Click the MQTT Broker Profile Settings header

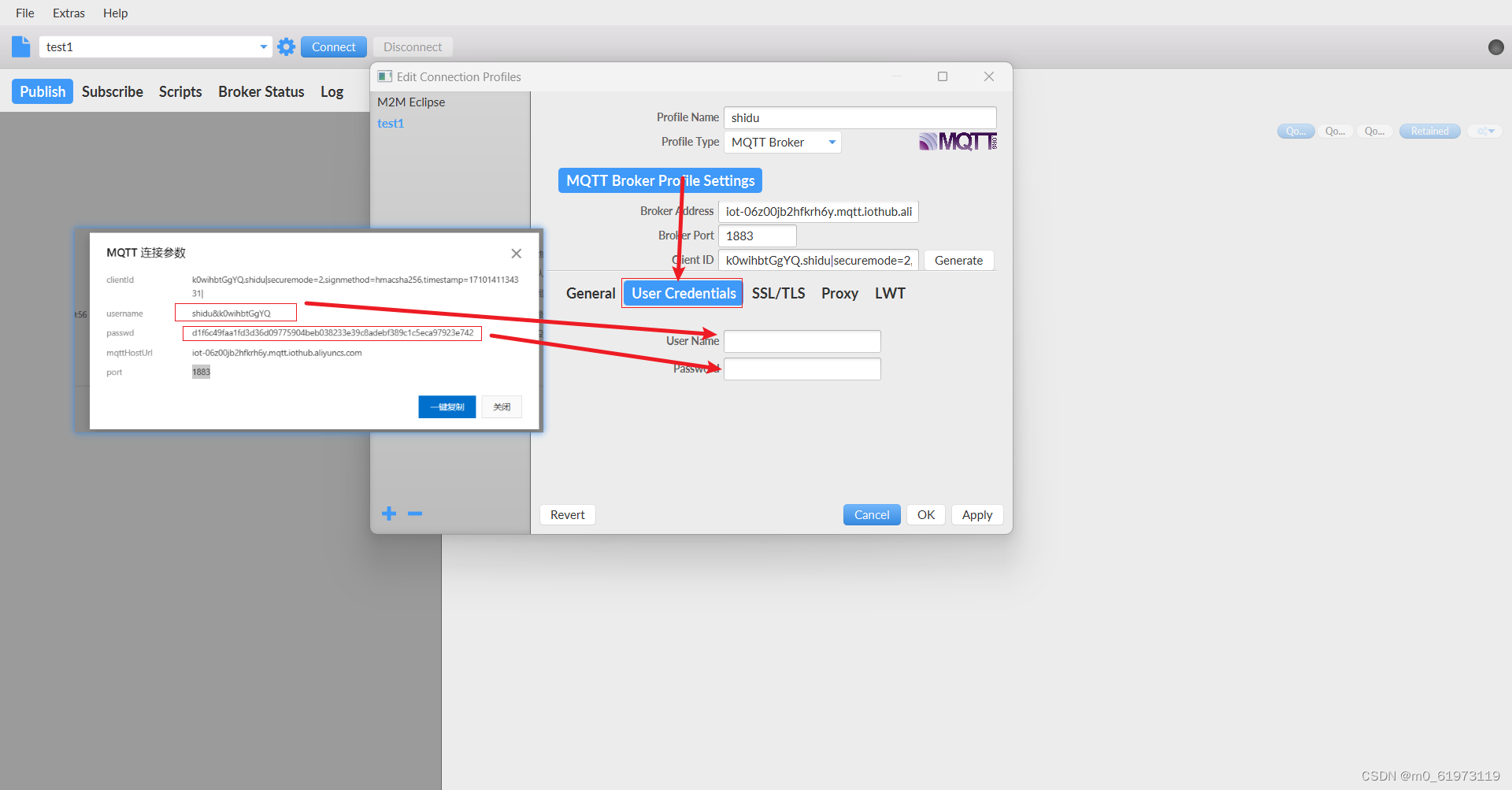660,180
